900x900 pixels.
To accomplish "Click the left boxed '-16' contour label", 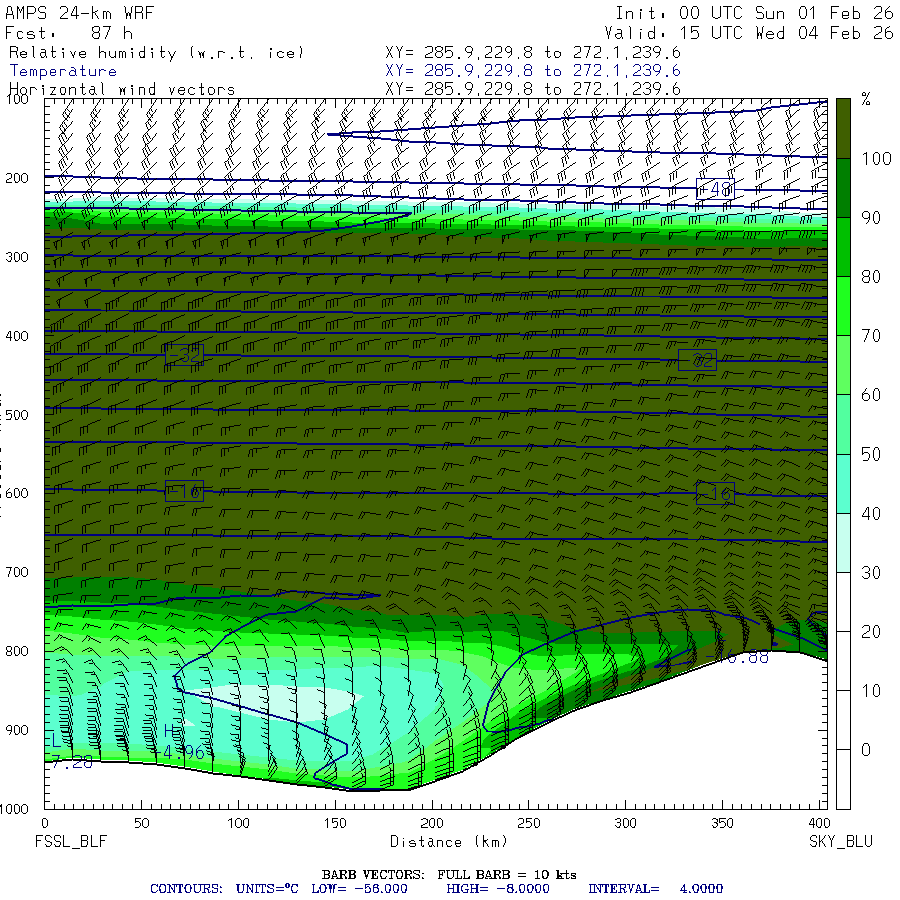I will pyautogui.click(x=184, y=491).
